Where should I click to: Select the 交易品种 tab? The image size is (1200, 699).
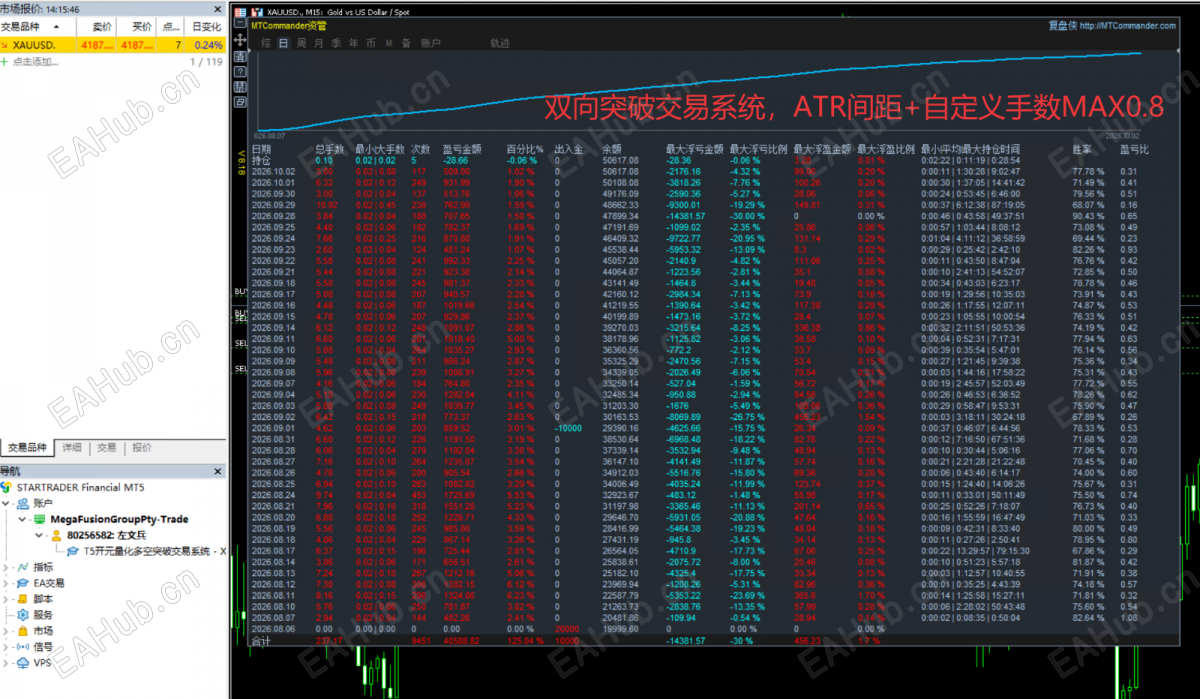pos(27,447)
